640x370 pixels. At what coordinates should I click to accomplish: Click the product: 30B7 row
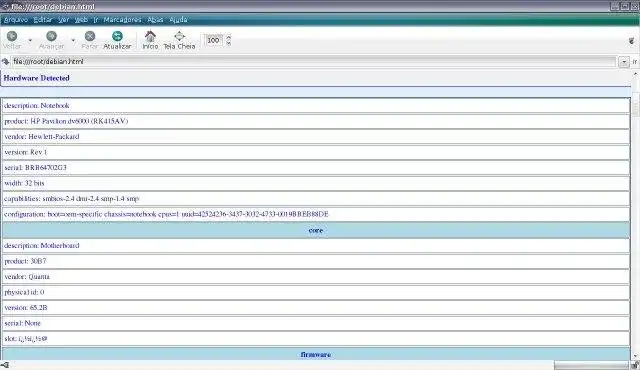coord(316,261)
